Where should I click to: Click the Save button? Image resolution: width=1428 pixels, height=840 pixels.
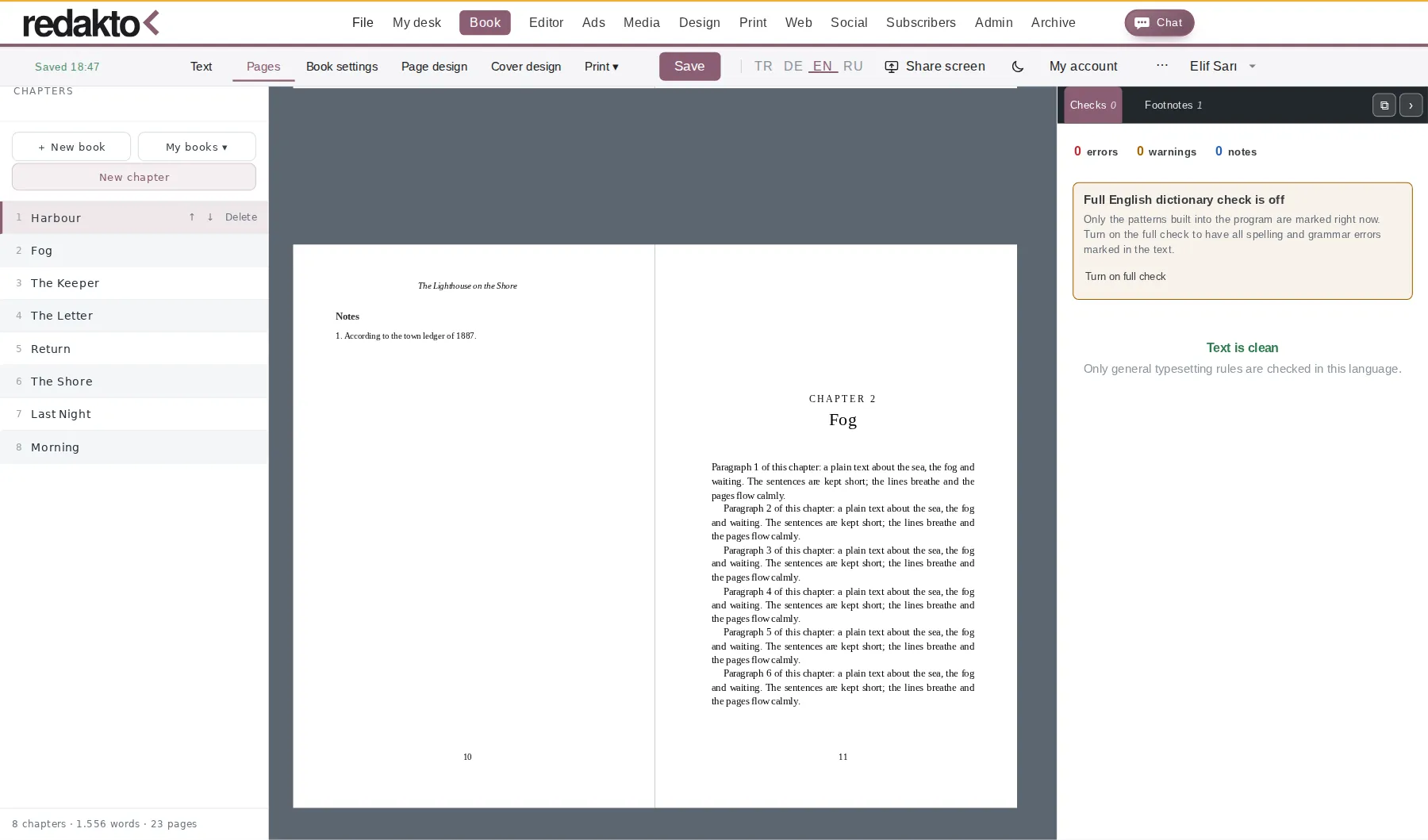point(689,67)
